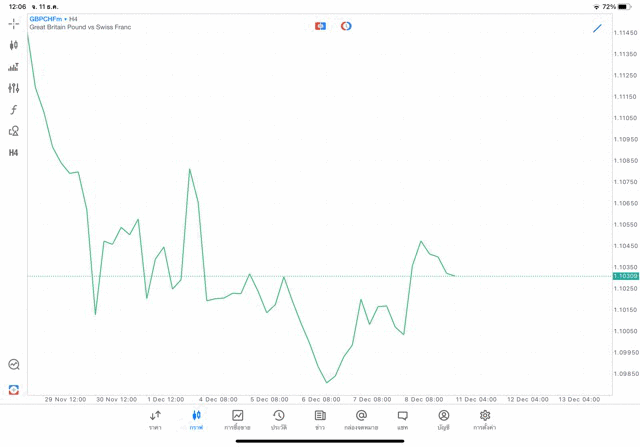The width and height of the screenshot is (640, 447).
Task: Change chart type via candlestick icon
Action: [14, 45]
